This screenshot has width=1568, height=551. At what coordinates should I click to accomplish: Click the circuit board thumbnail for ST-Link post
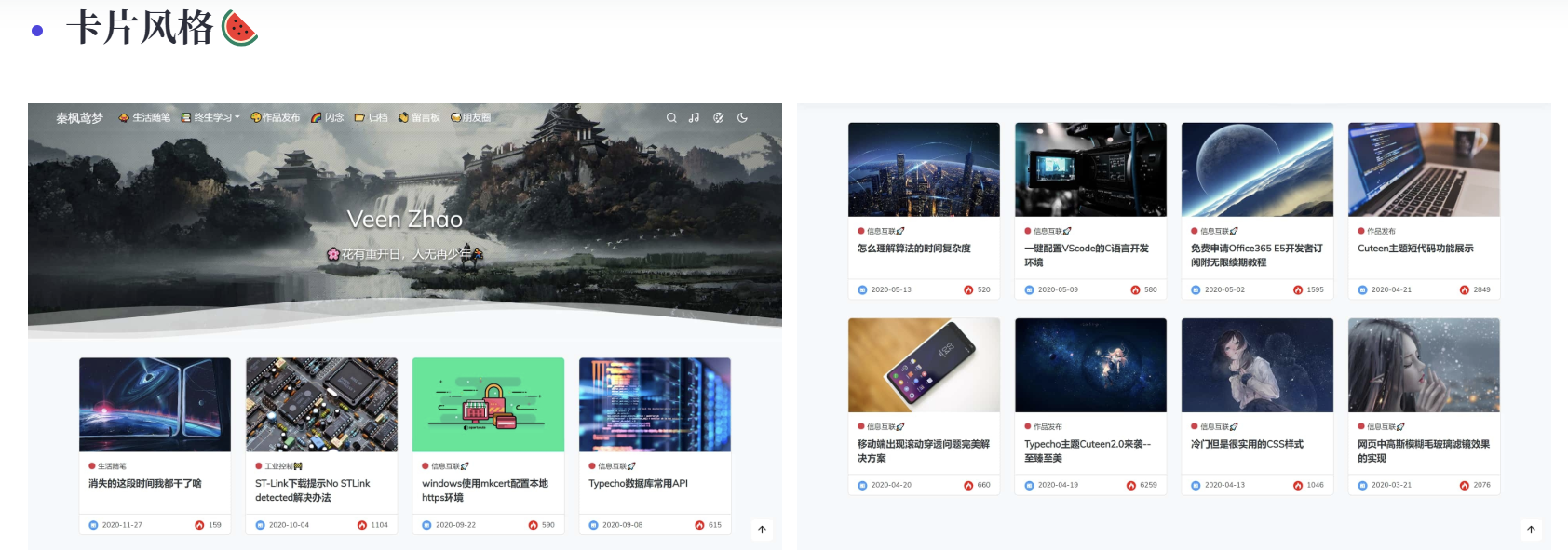coord(321,405)
